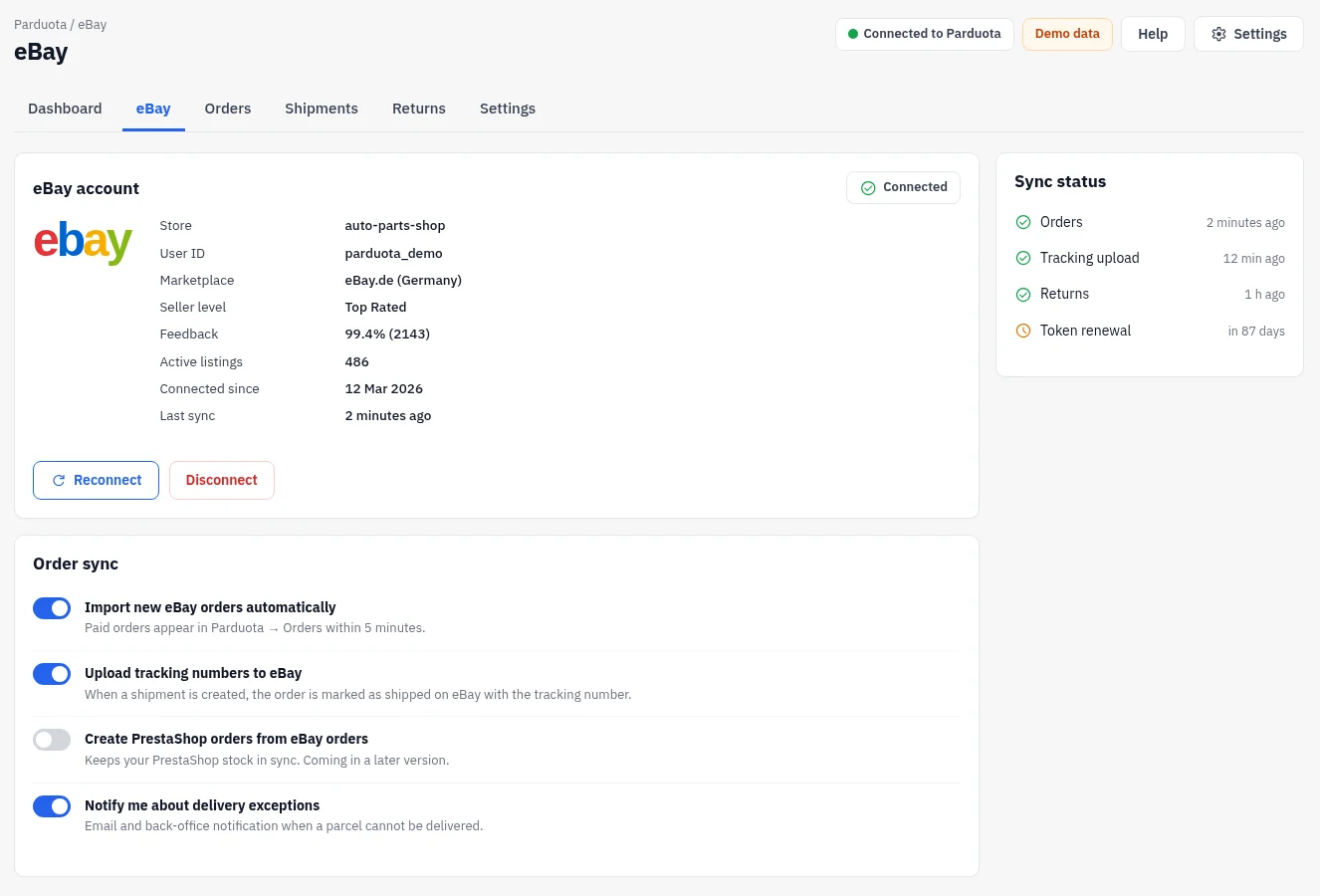Disable automatic import of eBay orders
This screenshot has height=896, width=1320.
tap(52, 608)
